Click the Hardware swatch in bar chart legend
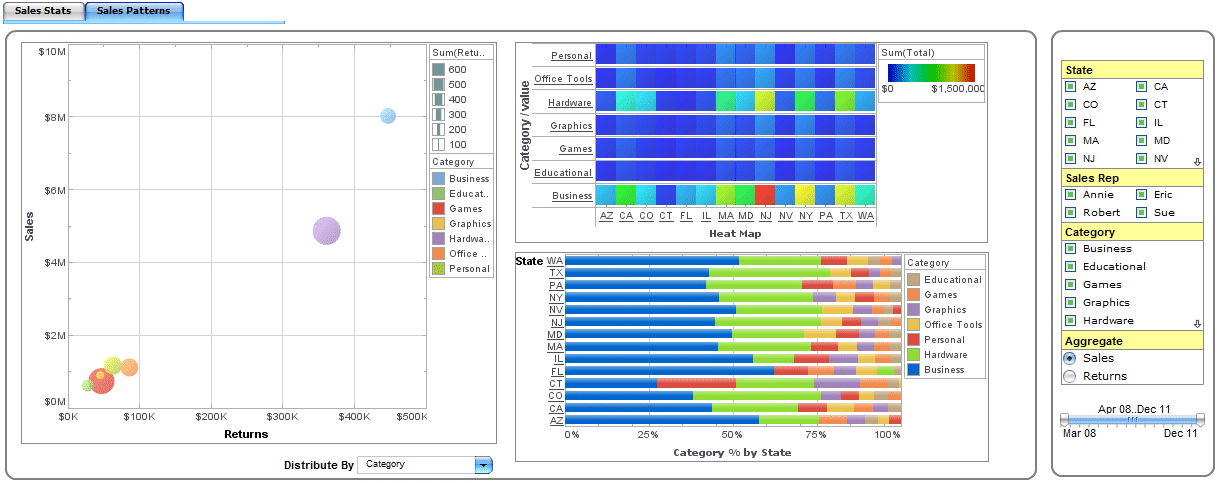 (912, 355)
